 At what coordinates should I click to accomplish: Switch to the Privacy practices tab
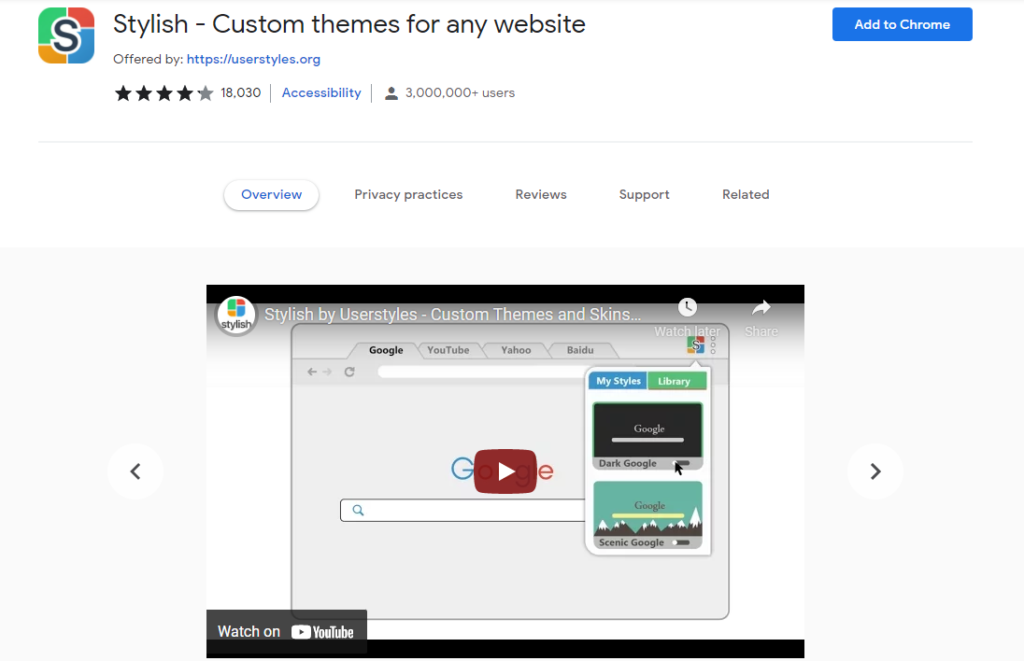tap(408, 195)
